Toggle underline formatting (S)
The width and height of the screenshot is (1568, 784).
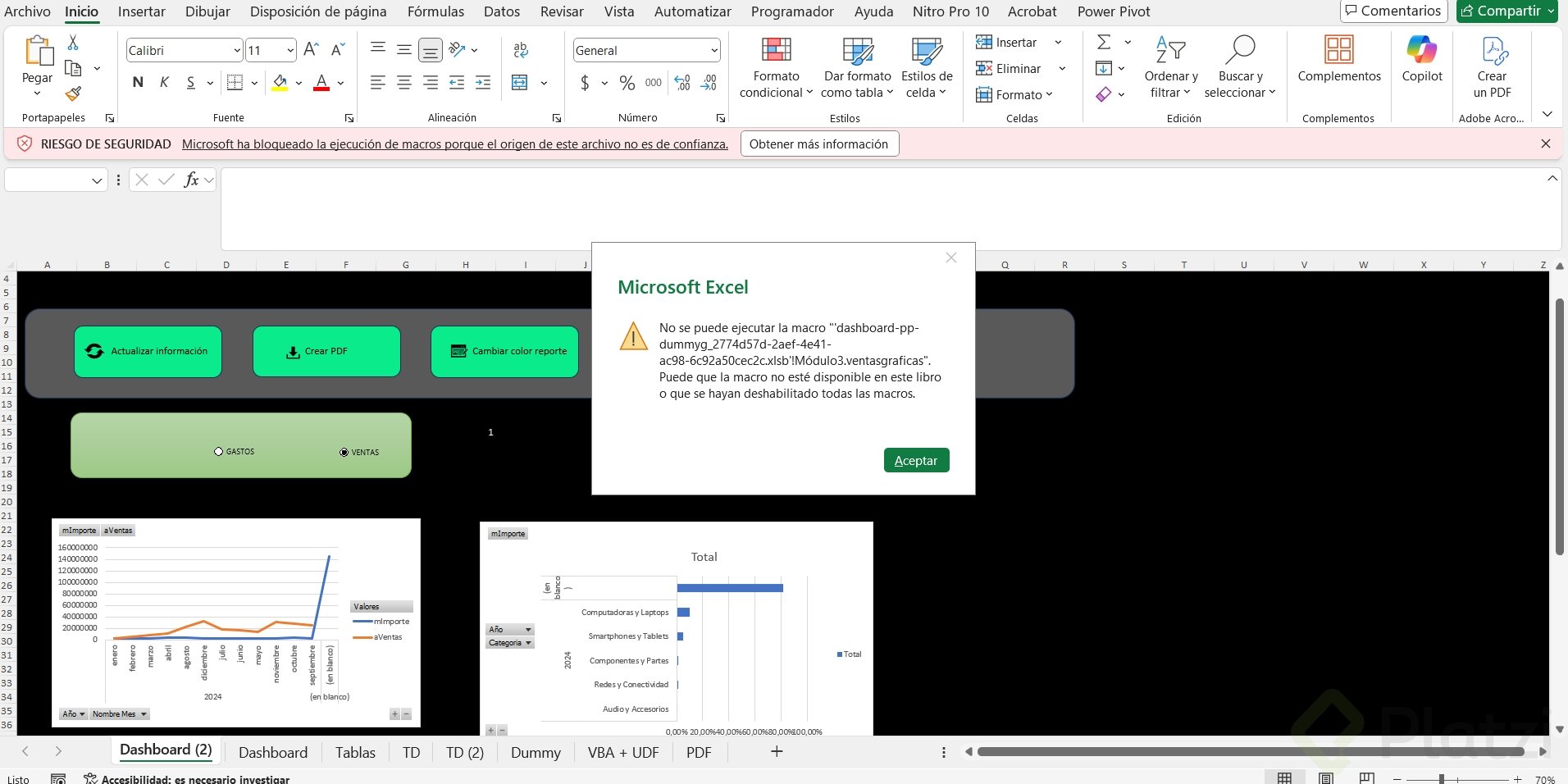tap(191, 82)
